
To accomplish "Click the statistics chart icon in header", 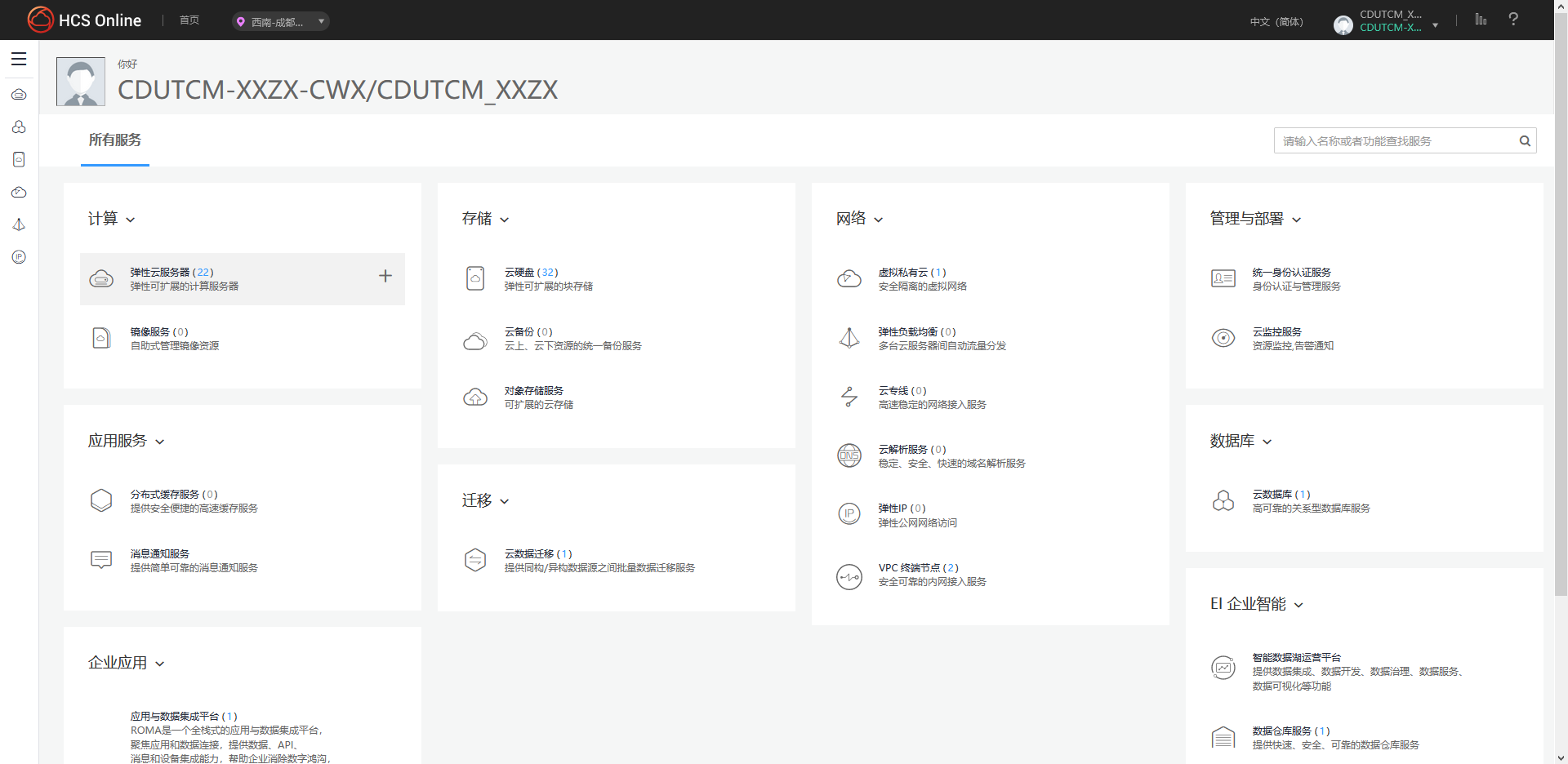I will [1481, 20].
